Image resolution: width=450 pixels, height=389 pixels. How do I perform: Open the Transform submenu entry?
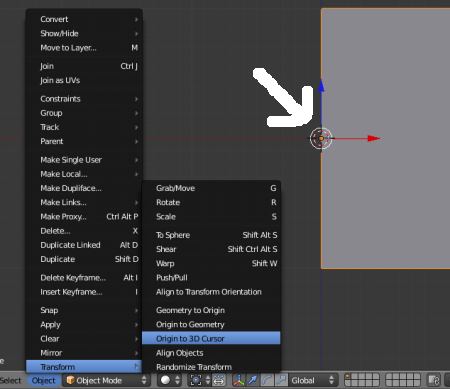(84, 367)
